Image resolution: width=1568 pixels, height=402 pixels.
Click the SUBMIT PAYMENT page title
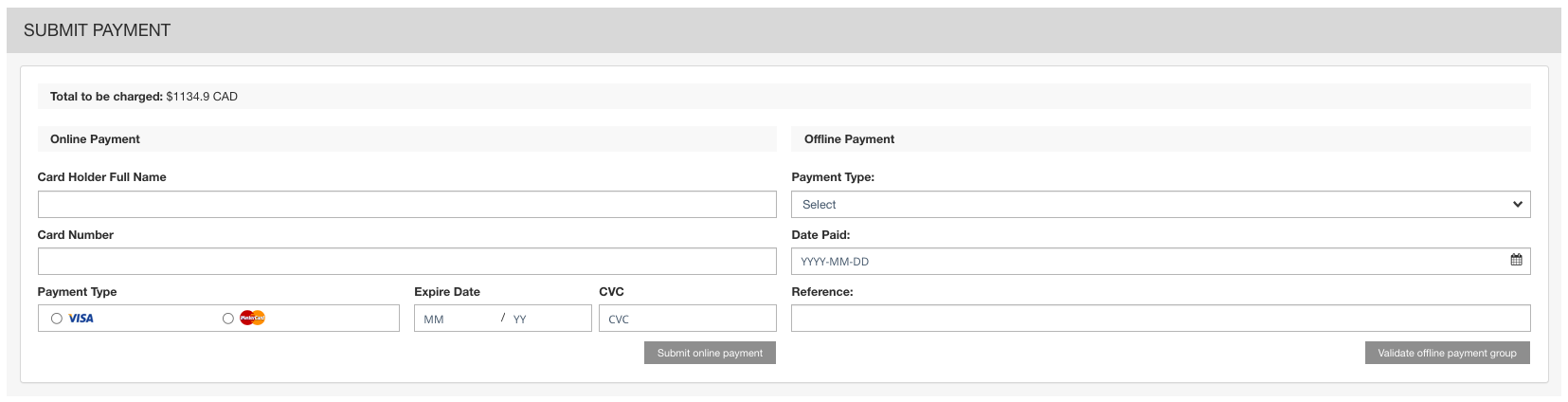coord(98,30)
